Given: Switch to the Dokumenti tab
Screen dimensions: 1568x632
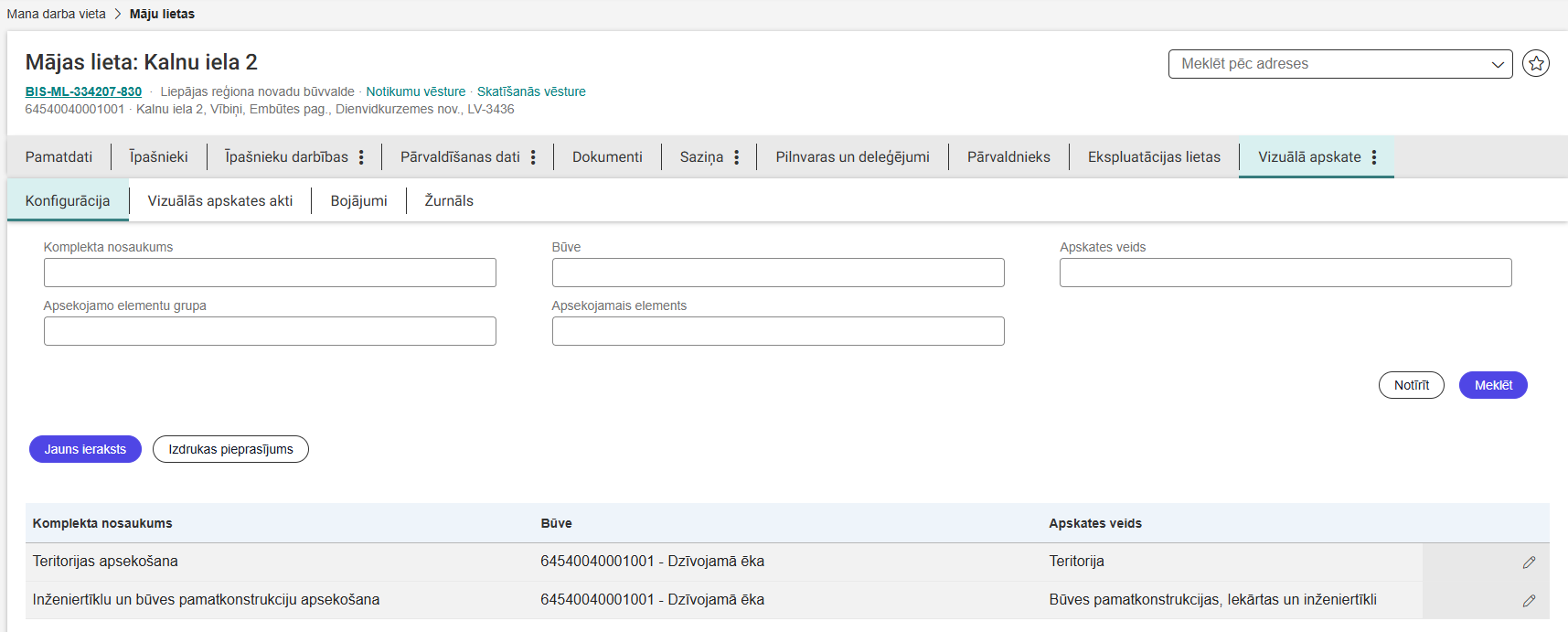Looking at the screenshot, I should (x=607, y=157).
